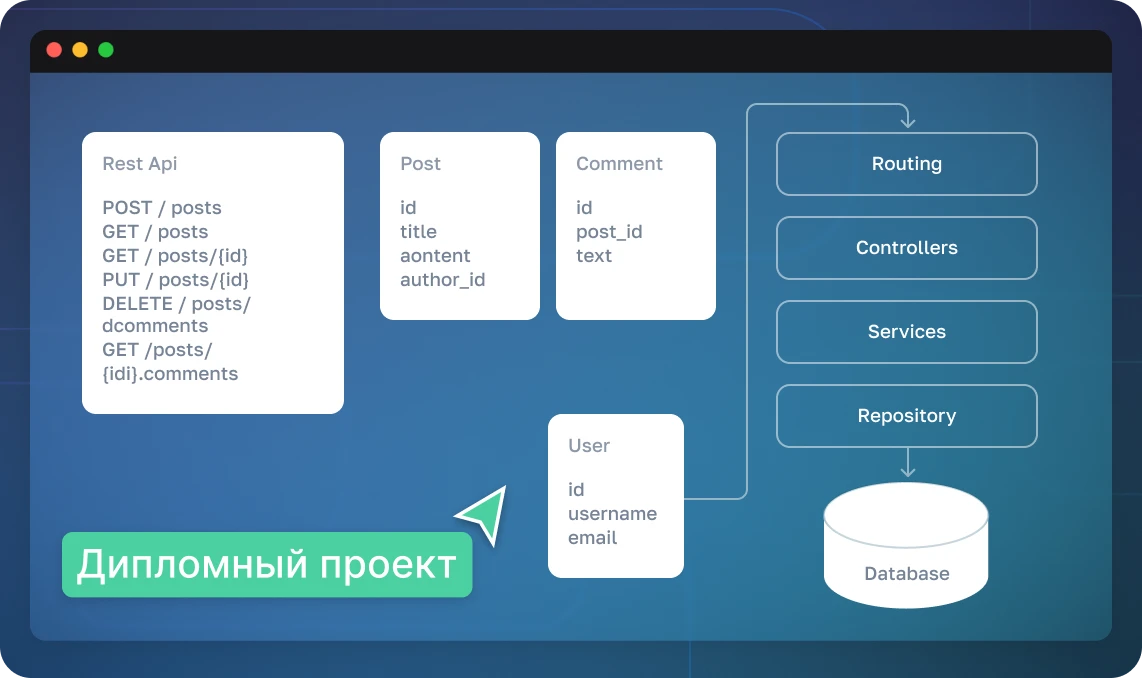Click the POST / posts endpoint line
This screenshot has height=678, width=1142.
pyautogui.click(x=162, y=208)
